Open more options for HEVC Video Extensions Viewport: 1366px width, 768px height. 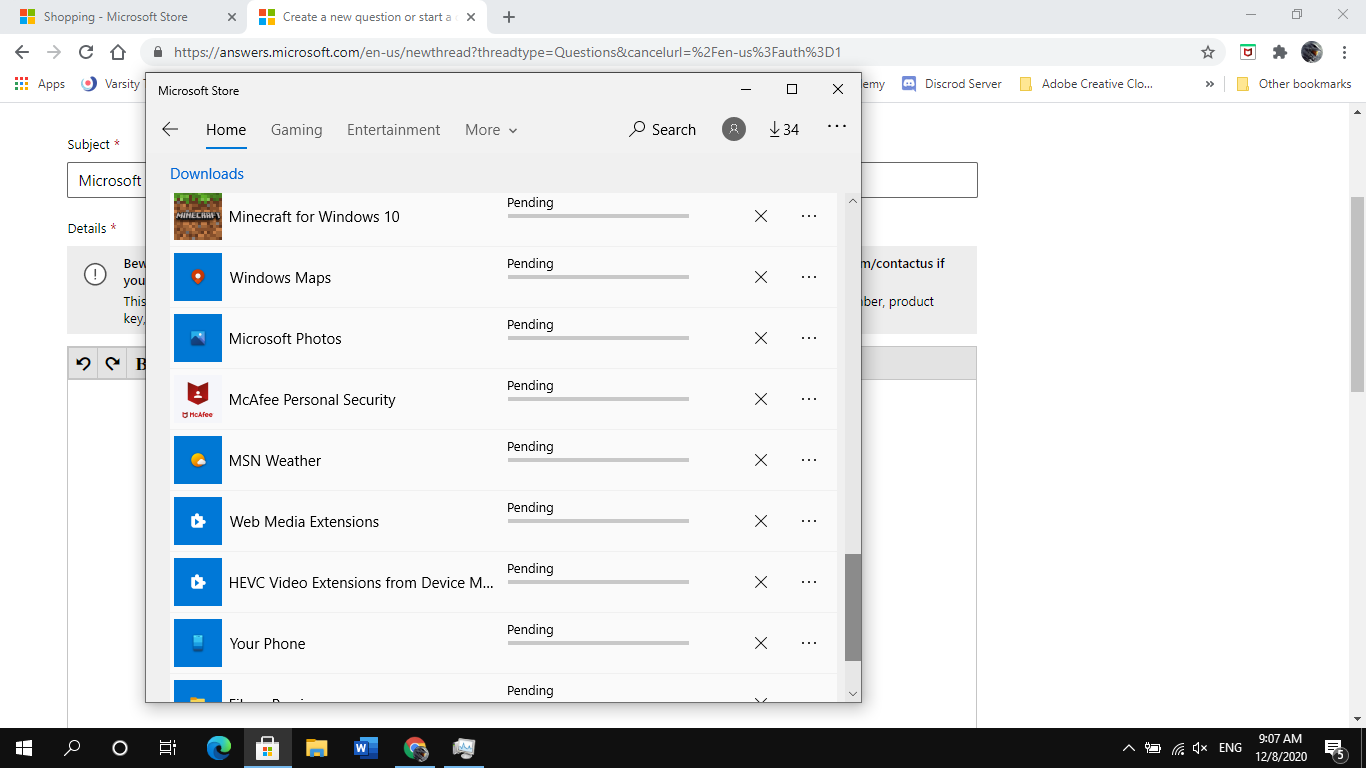[x=809, y=582]
